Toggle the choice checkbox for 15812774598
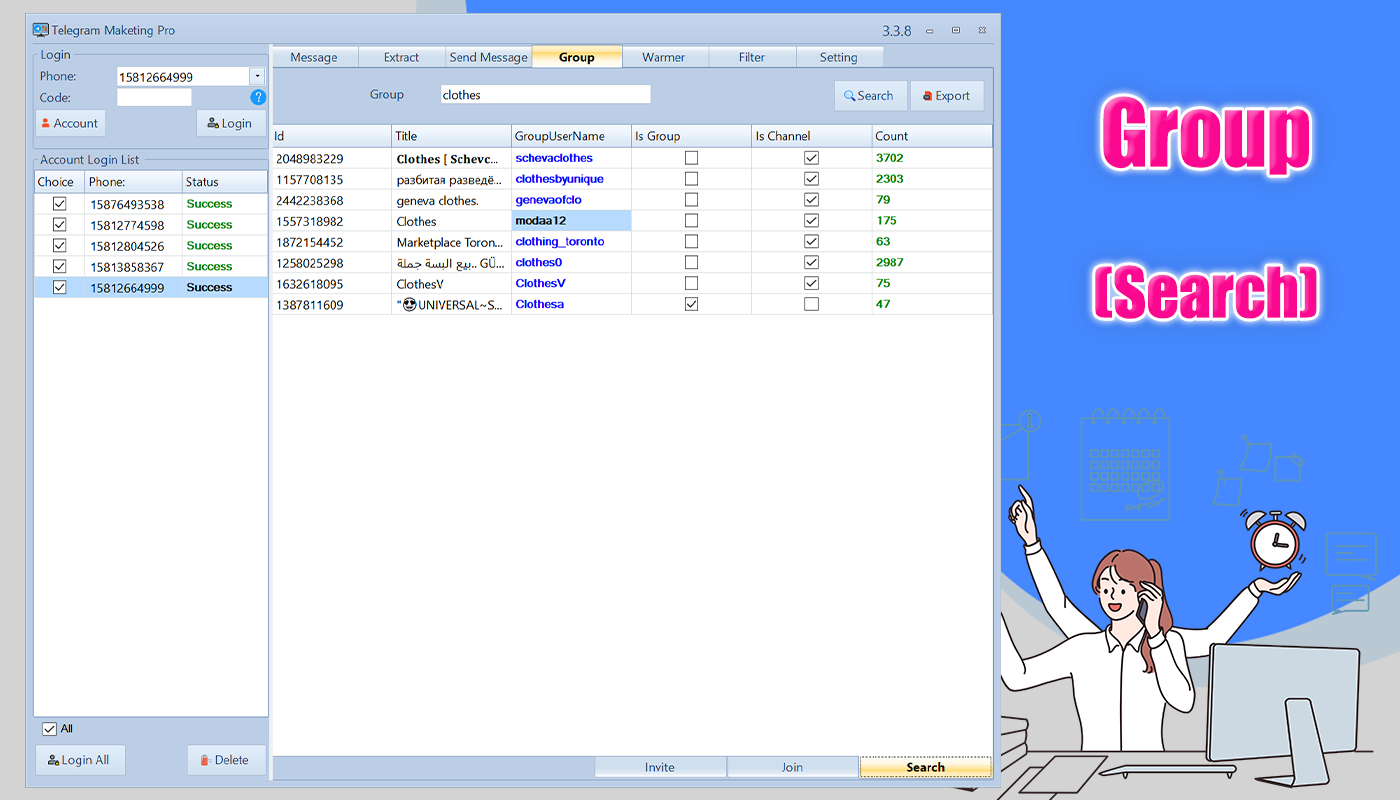Screen dimensions: 1400x800 [59, 225]
